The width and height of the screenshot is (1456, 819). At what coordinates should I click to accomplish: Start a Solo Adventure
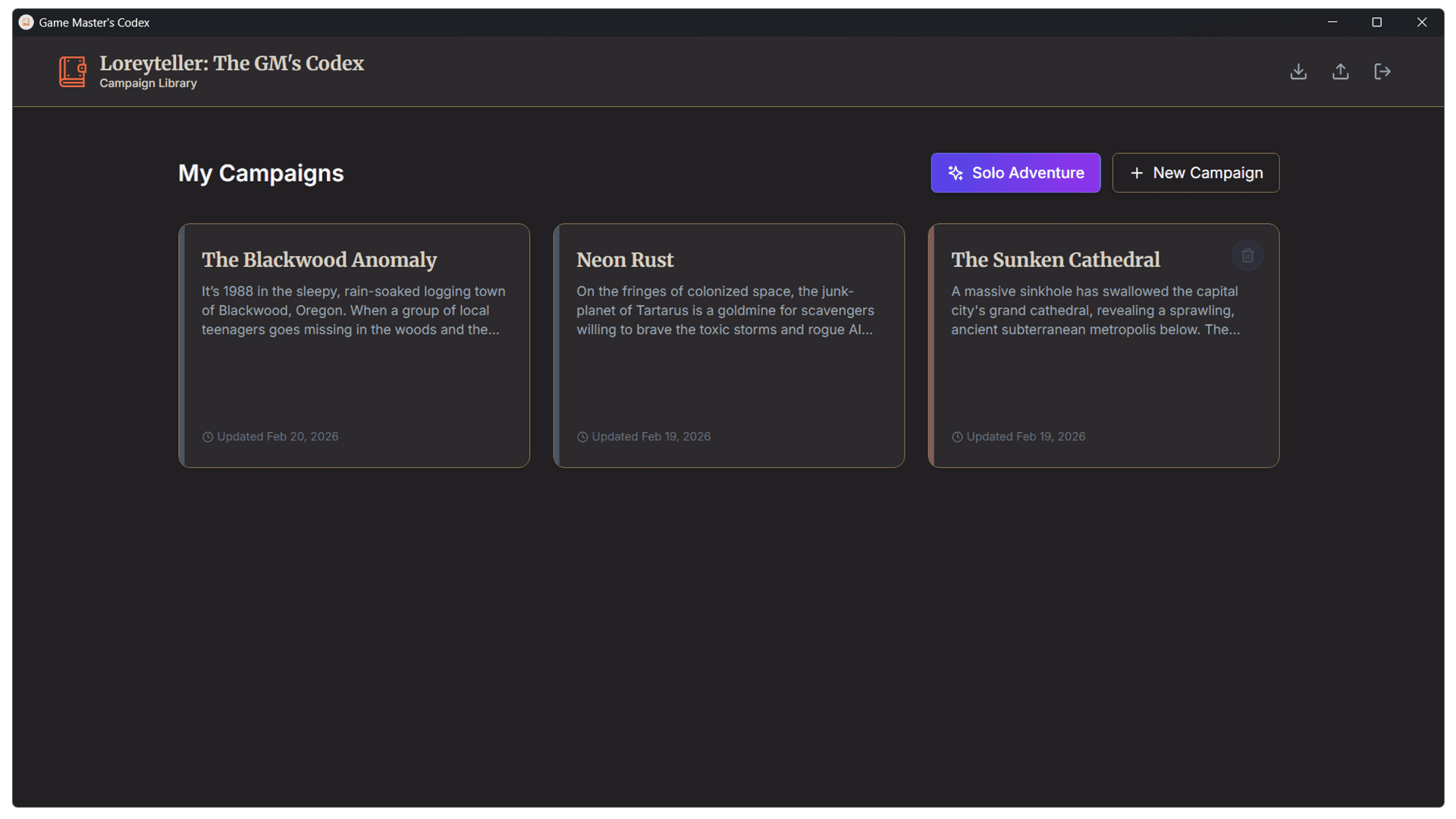click(1015, 173)
